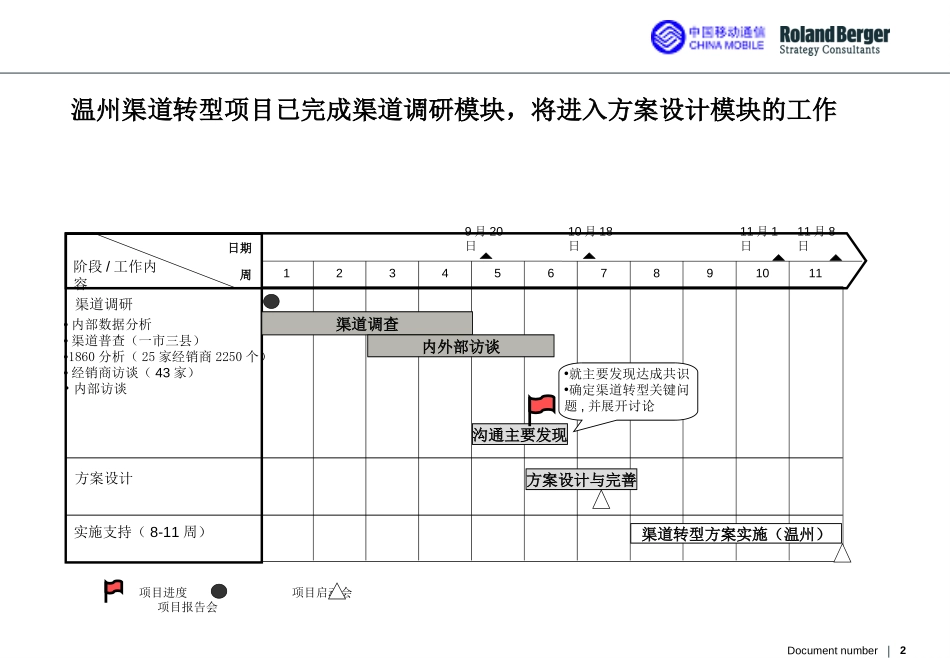This screenshot has height=658, width=950.
Task: Click the 阶段/工作内容 header label
Action: click(115, 274)
